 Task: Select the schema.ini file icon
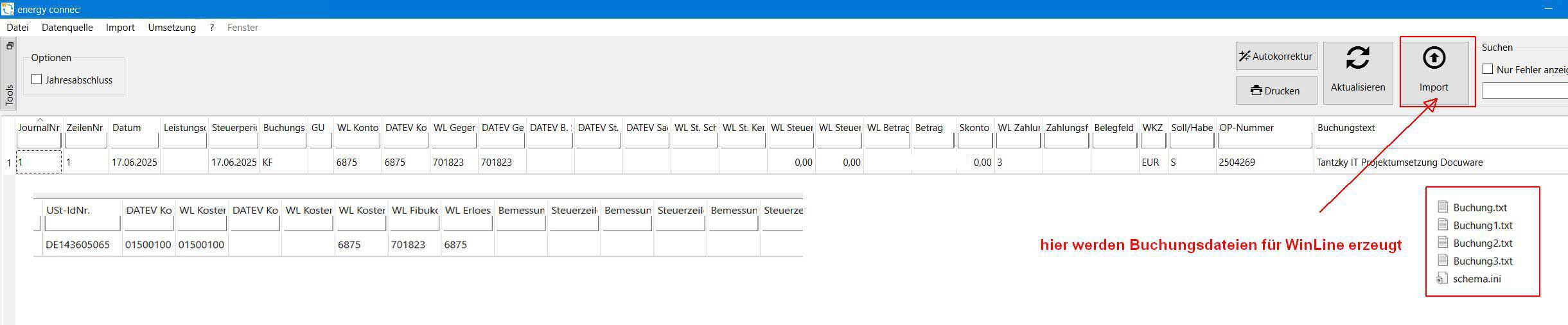[x=1443, y=279]
